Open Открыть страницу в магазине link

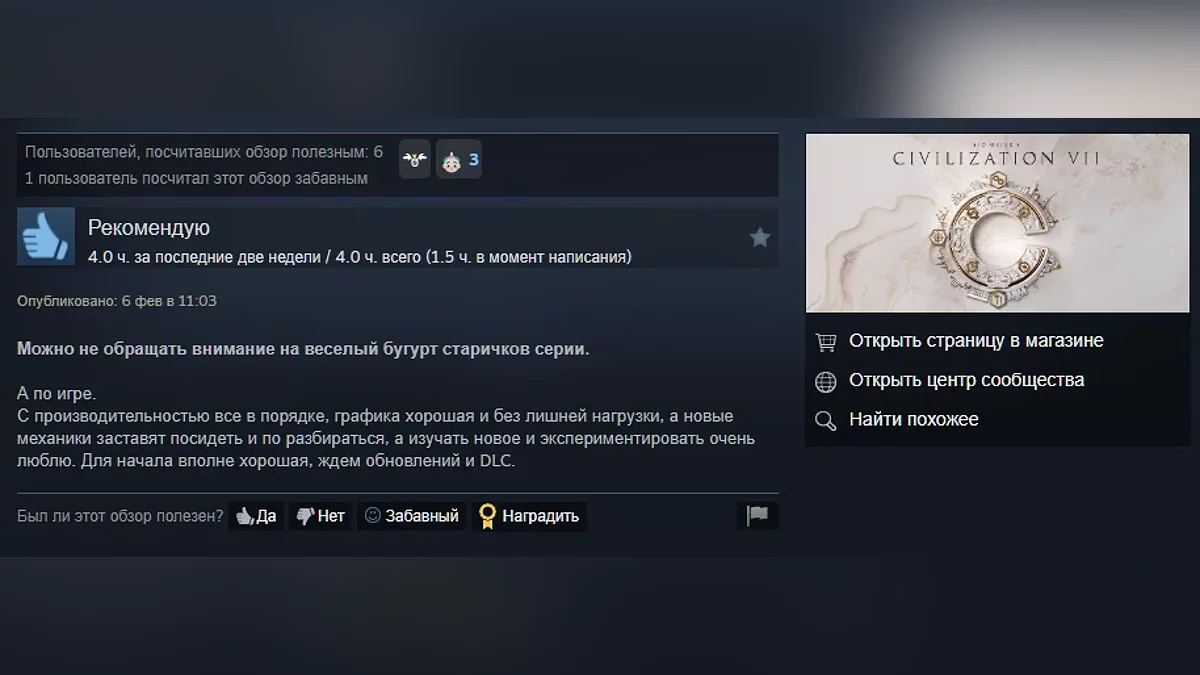click(976, 341)
